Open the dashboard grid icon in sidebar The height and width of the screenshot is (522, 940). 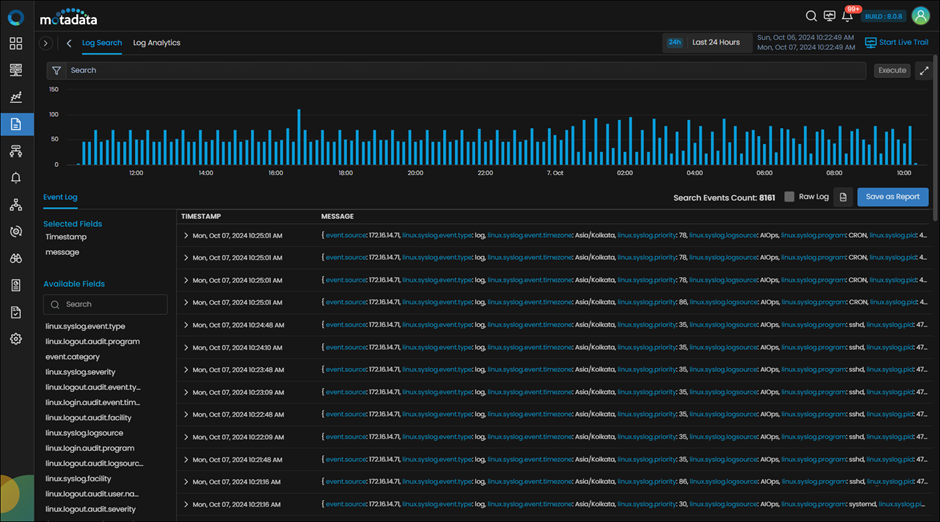pos(16,43)
